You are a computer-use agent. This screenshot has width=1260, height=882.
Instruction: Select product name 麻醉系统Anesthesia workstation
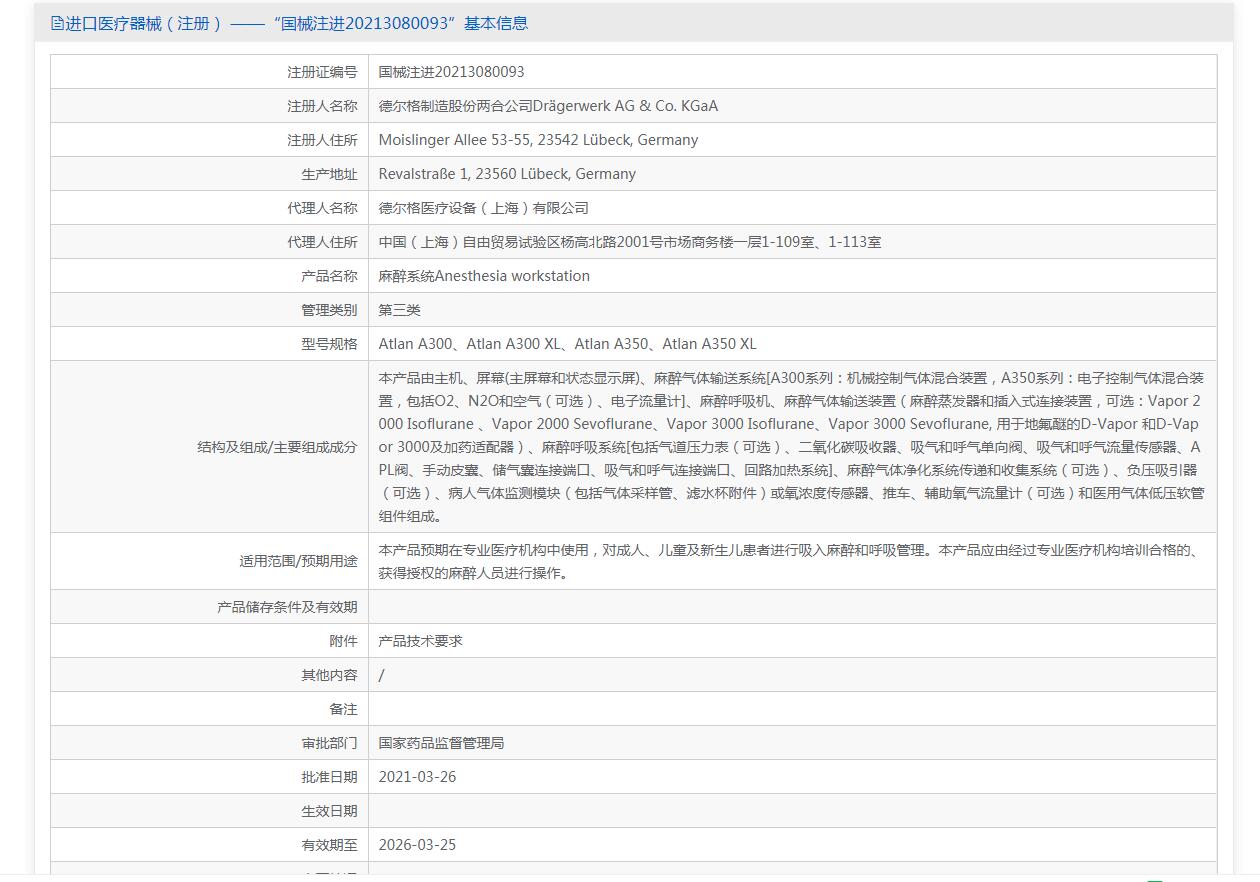tap(484, 276)
